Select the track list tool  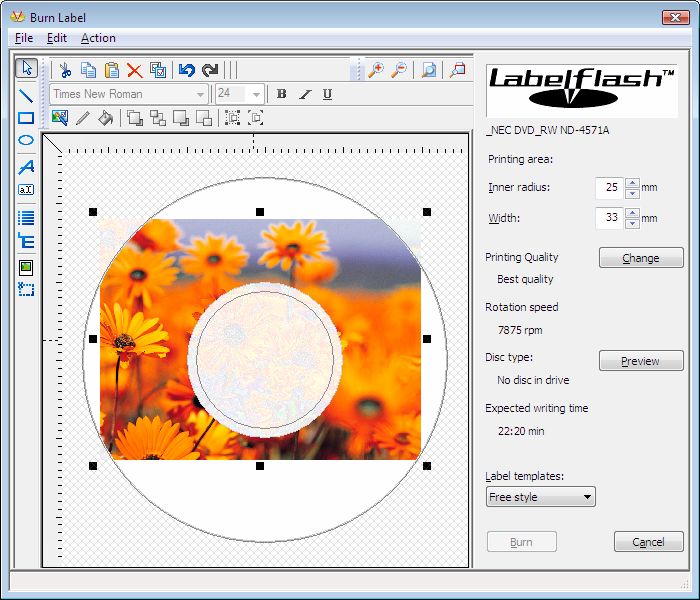point(26,218)
